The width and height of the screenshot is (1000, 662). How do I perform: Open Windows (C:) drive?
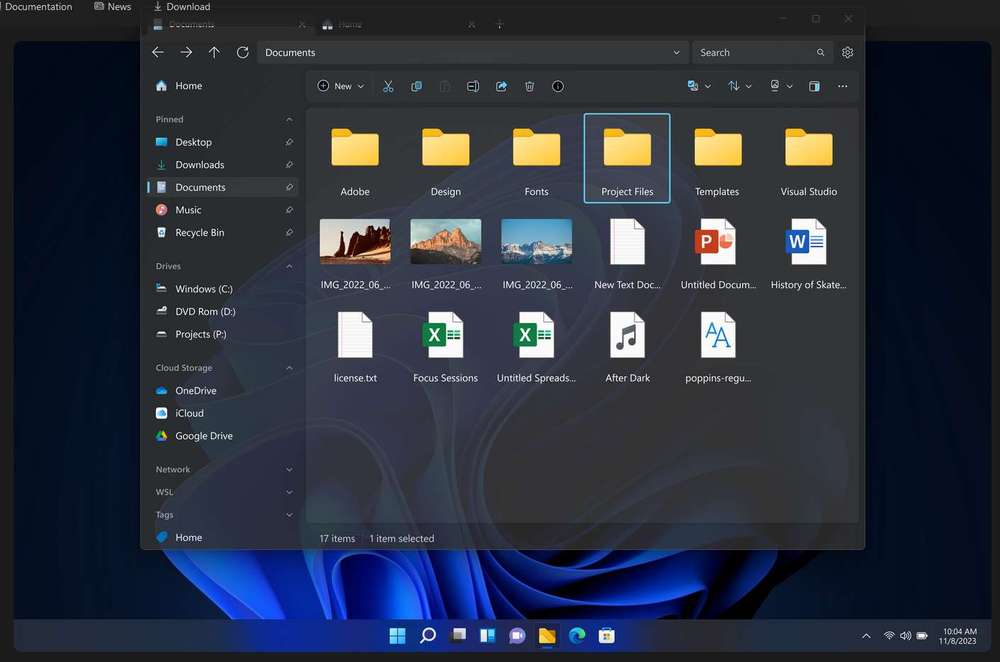pyautogui.click(x=223, y=289)
